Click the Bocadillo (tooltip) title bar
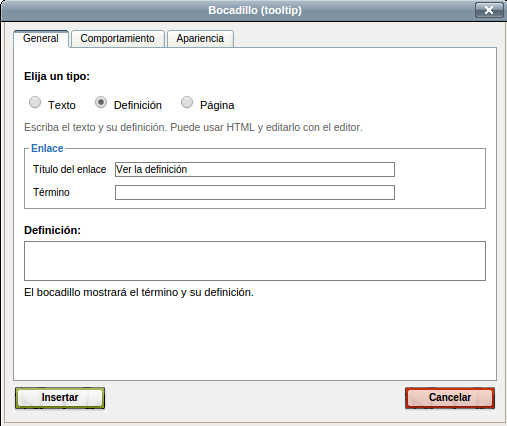 [255, 10]
